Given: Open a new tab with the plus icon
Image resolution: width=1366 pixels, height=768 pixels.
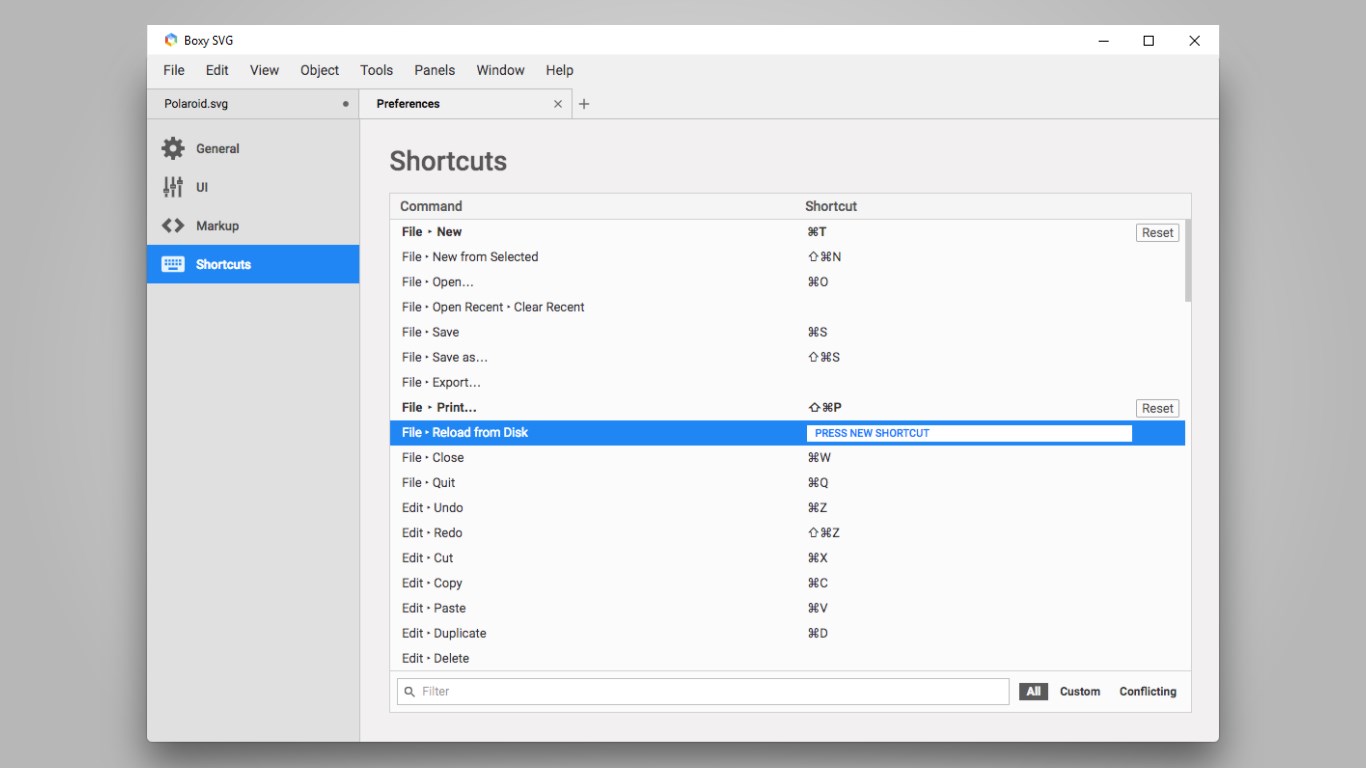Looking at the screenshot, I should (x=584, y=103).
